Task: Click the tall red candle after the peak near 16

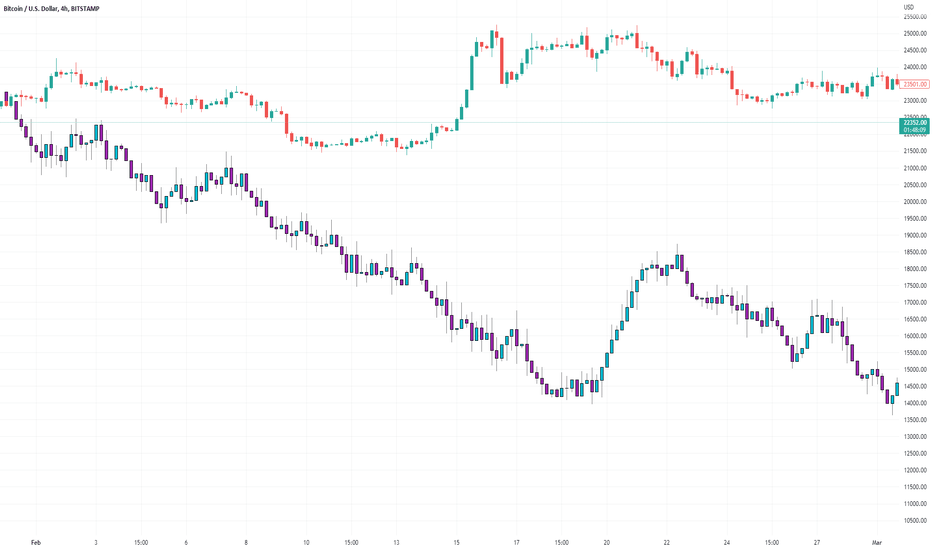Action: 502,61
